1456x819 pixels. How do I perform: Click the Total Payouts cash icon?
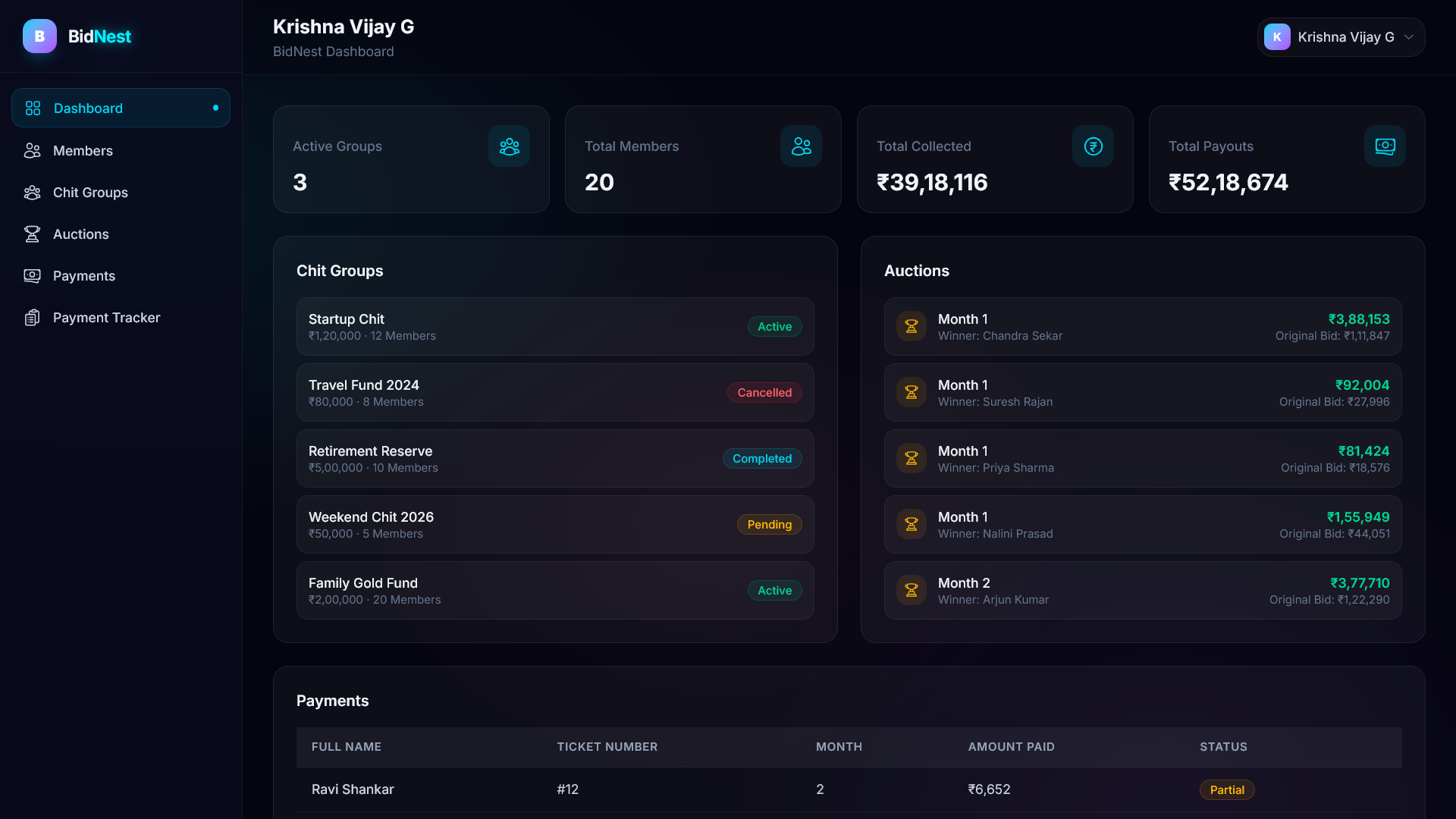[x=1385, y=146]
